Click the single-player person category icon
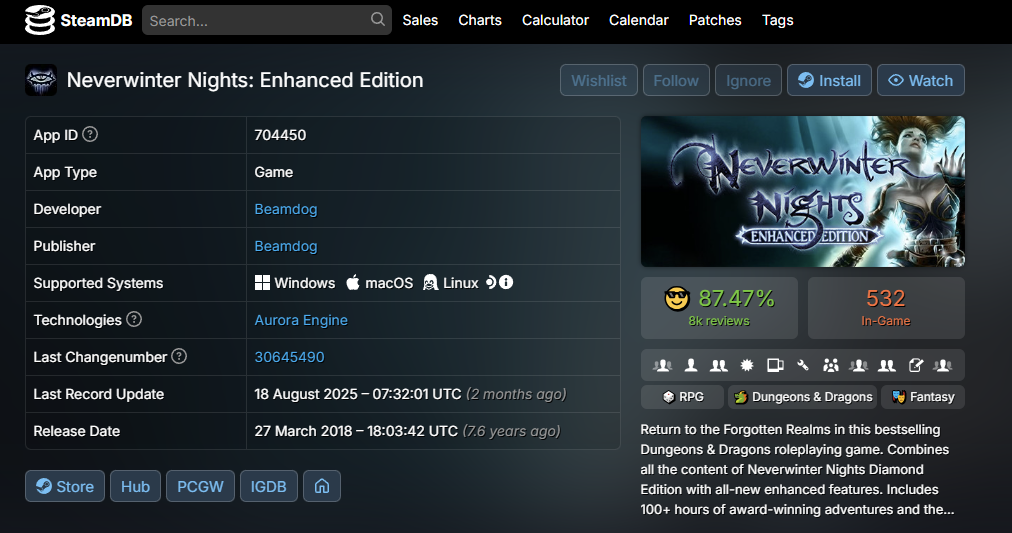Image resolution: width=1012 pixels, height=533 pixels. click(x=691, y=365)
